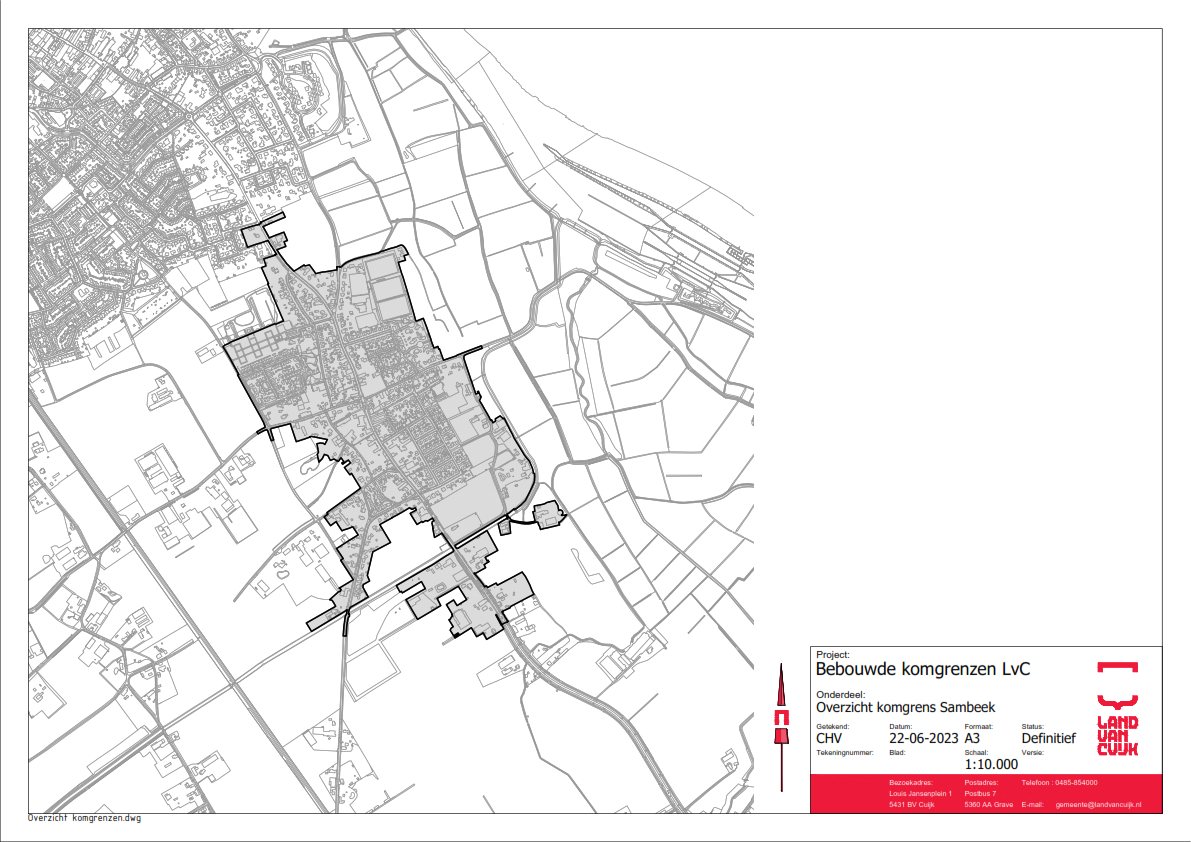Click the postal address 'Postbus 7'
The height and width of the screenshot is (842, 1191).
[980, 793]
